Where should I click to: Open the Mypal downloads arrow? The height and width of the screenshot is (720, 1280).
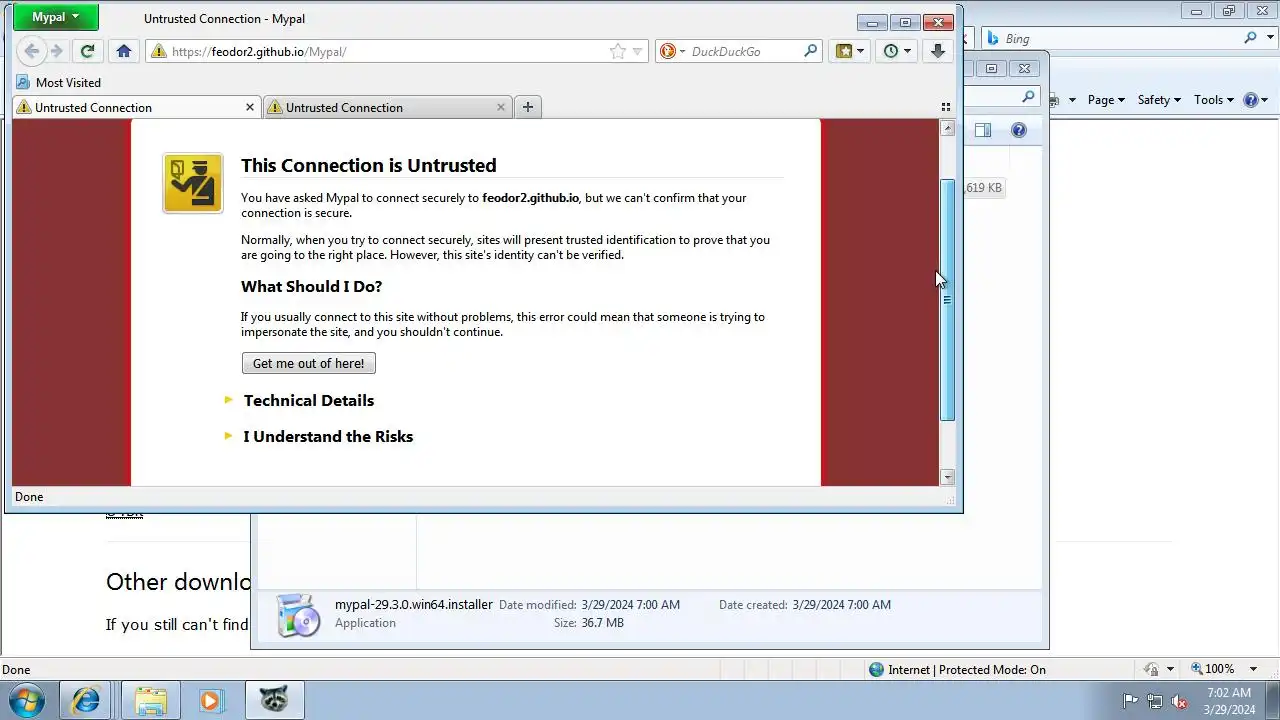(x=937, y=51)
